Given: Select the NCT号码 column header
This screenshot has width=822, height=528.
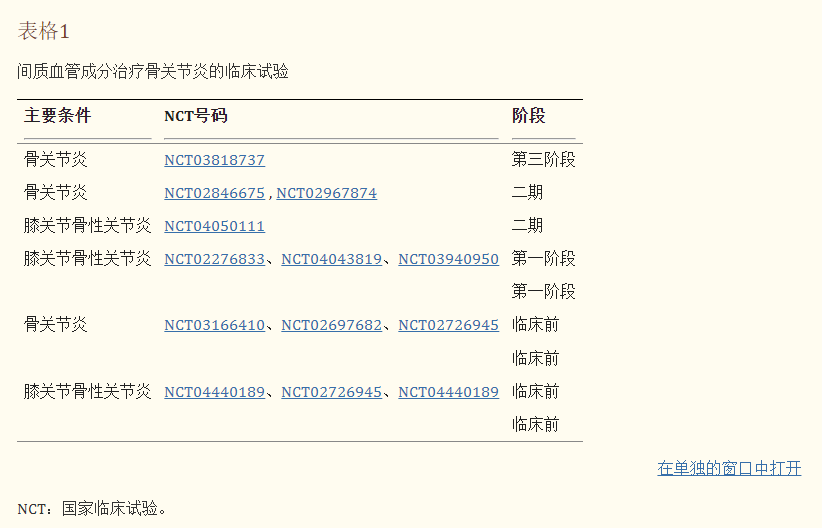Looking at the screenshot, I should click(x=196, y=116).
